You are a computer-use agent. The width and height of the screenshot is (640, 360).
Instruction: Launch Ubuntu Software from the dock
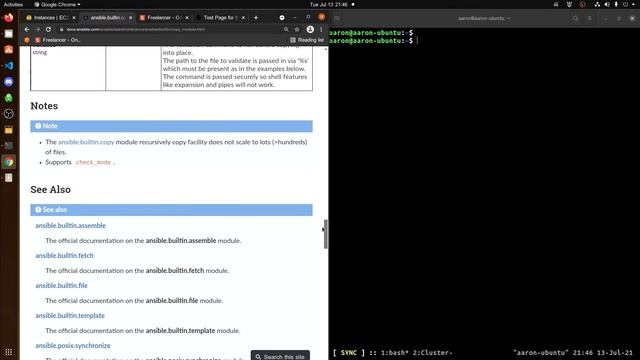[x=9, y=50]
